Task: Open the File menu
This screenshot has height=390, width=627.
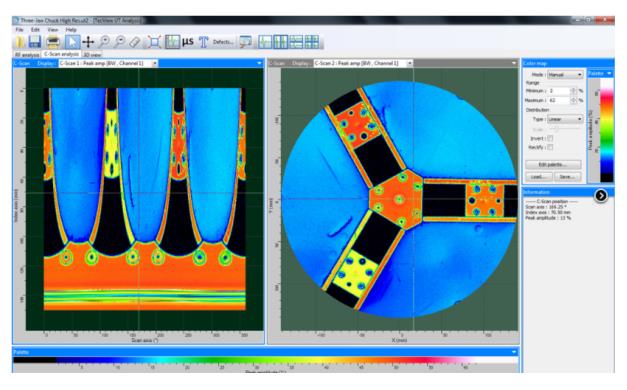Action: point(19,30)
